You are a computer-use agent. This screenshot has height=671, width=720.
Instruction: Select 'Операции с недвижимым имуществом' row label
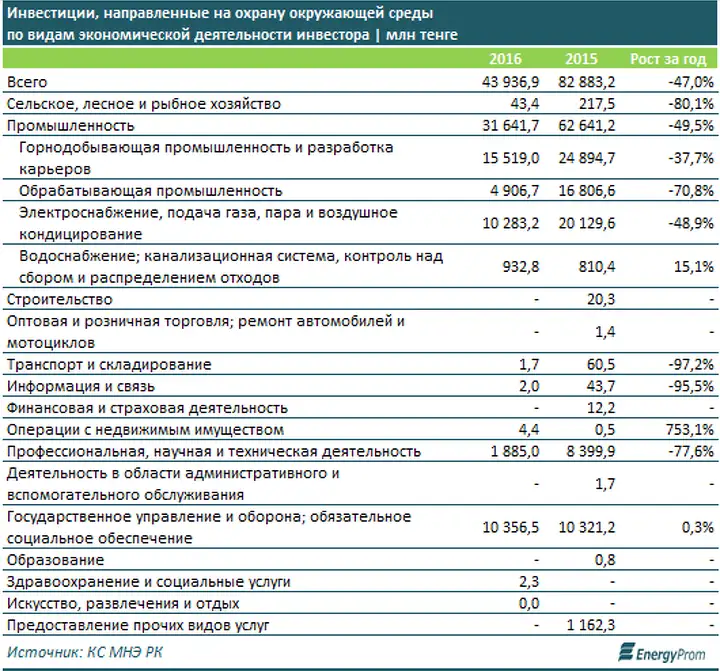[145, 430]
